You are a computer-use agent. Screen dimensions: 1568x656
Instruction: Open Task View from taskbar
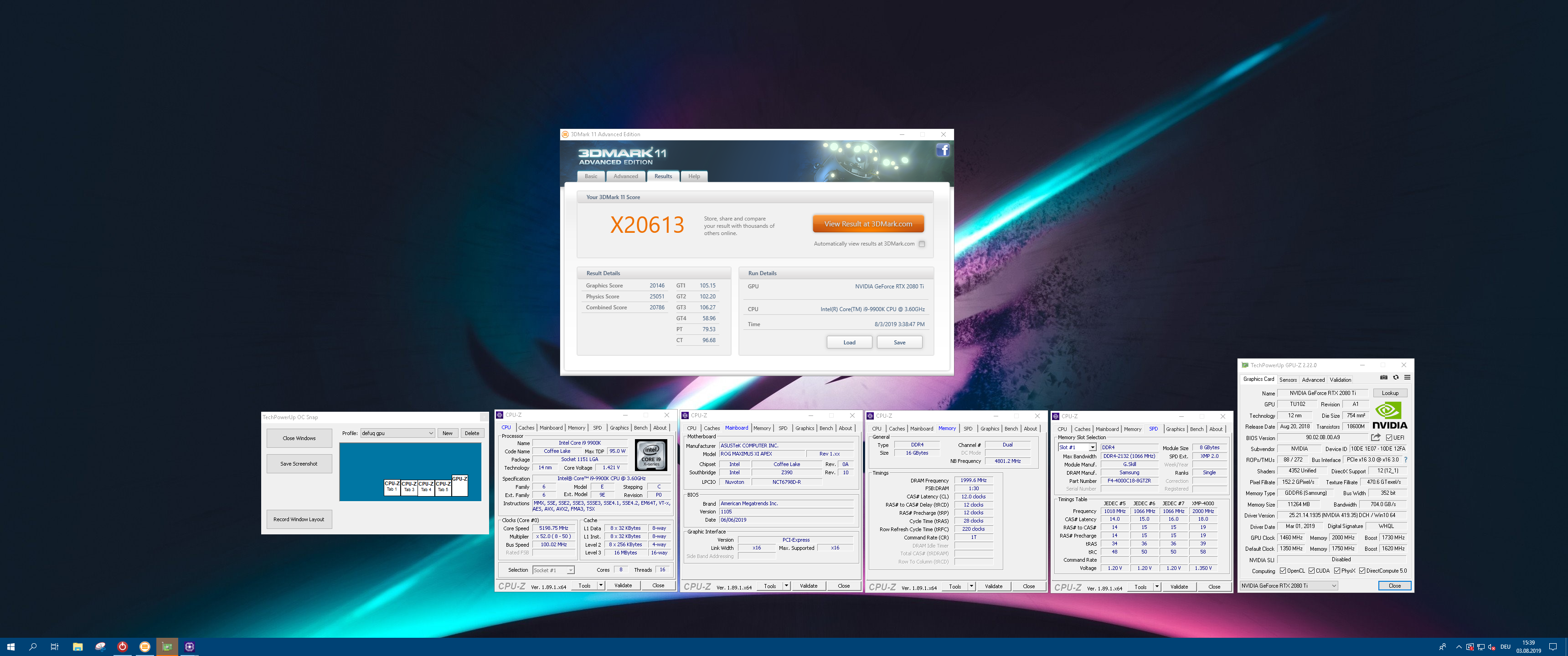(x=54, y=646)
